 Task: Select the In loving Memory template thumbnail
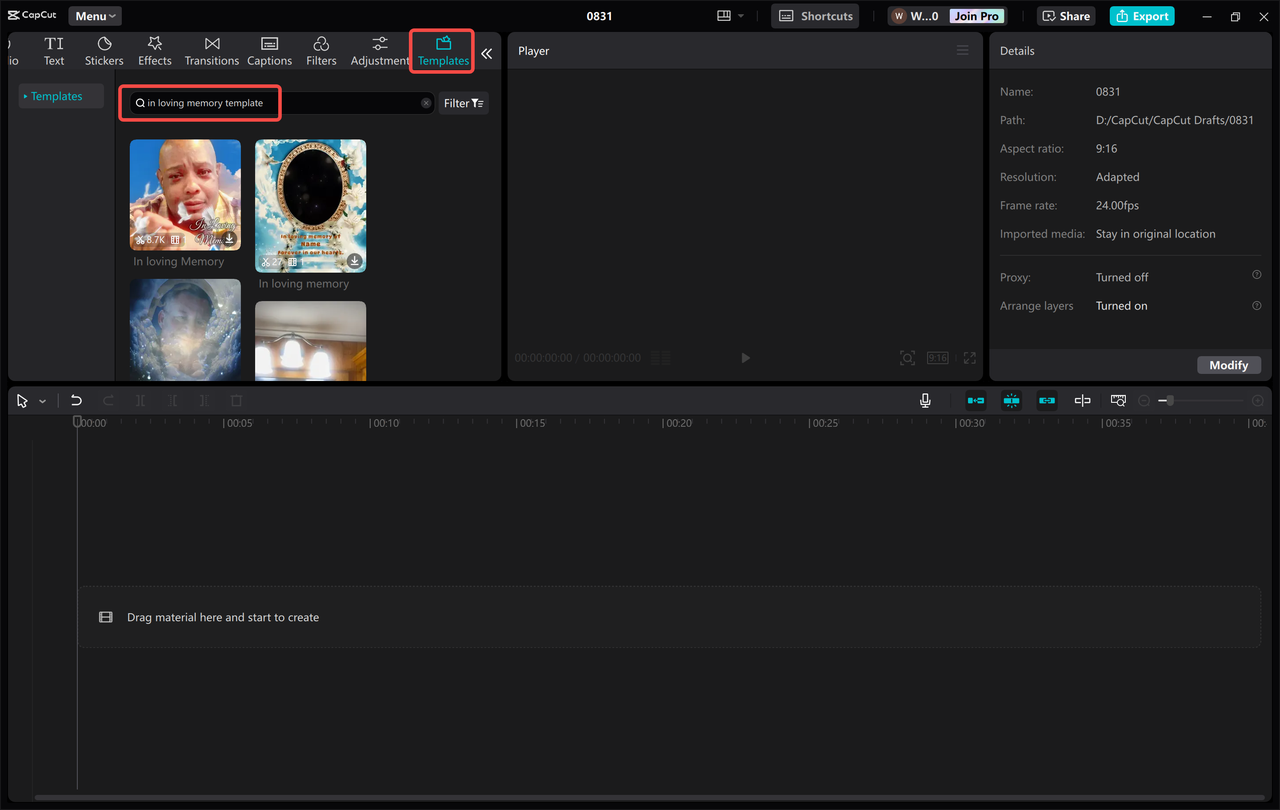click(x=185, y=195)
